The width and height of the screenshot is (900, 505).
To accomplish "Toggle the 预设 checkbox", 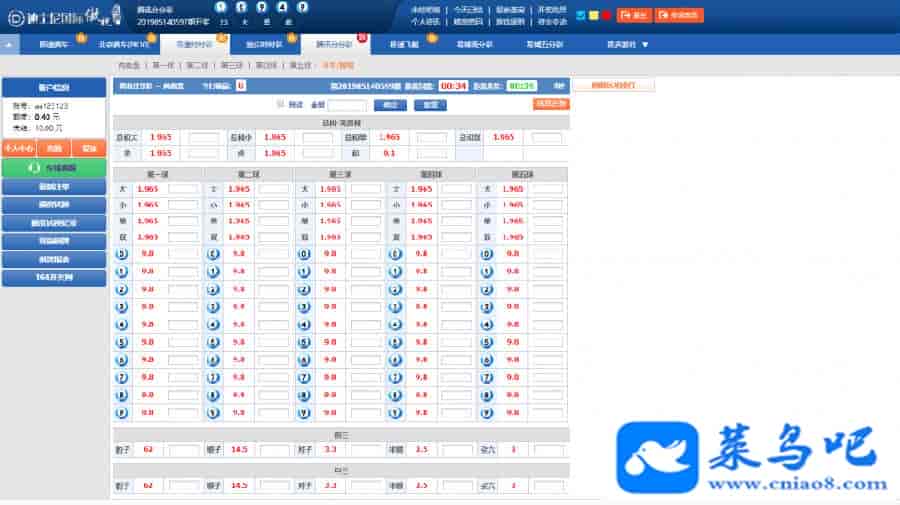I will tap(280, 104).
